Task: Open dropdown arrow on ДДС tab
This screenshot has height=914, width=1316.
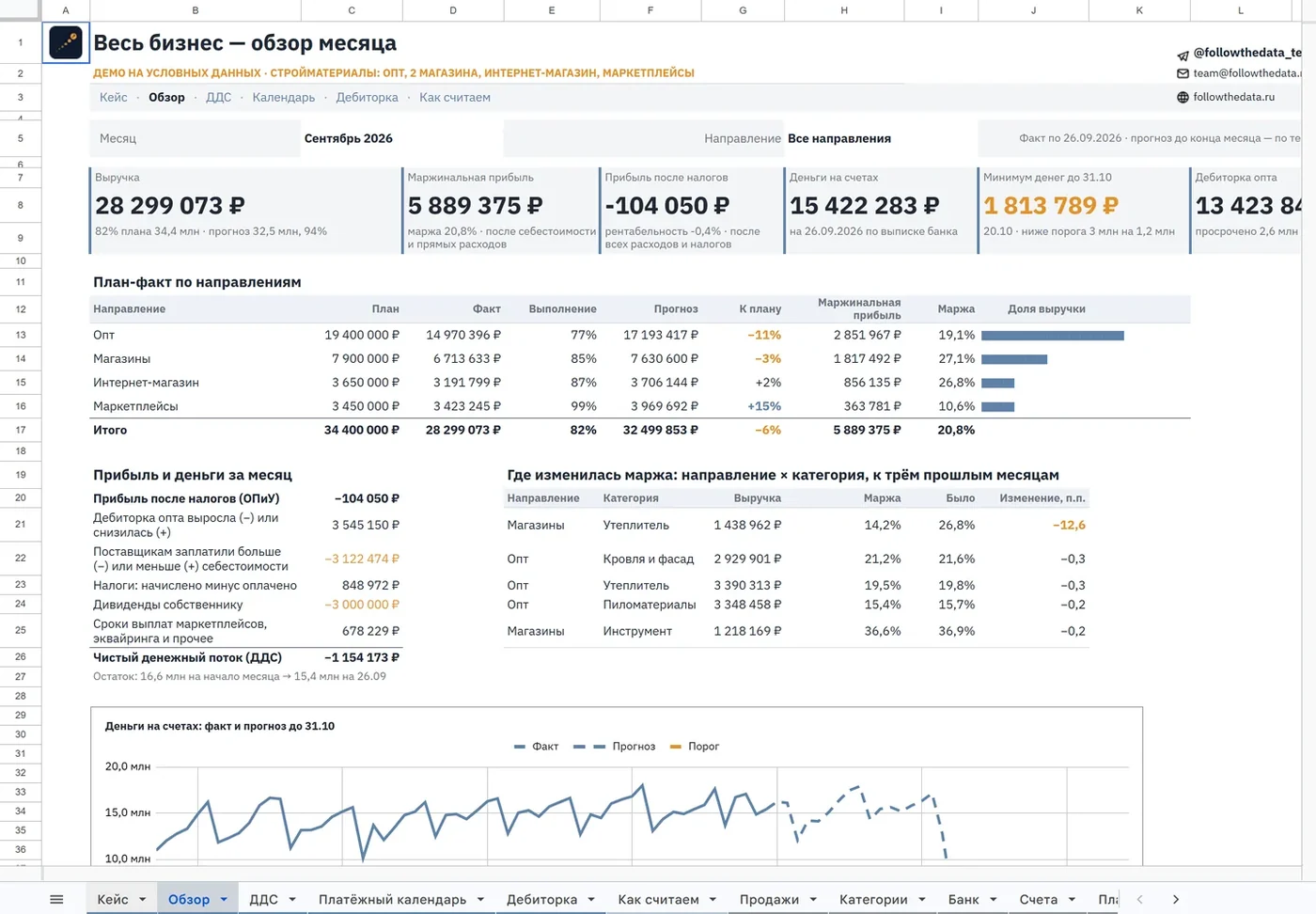Action: pos(292,900)
